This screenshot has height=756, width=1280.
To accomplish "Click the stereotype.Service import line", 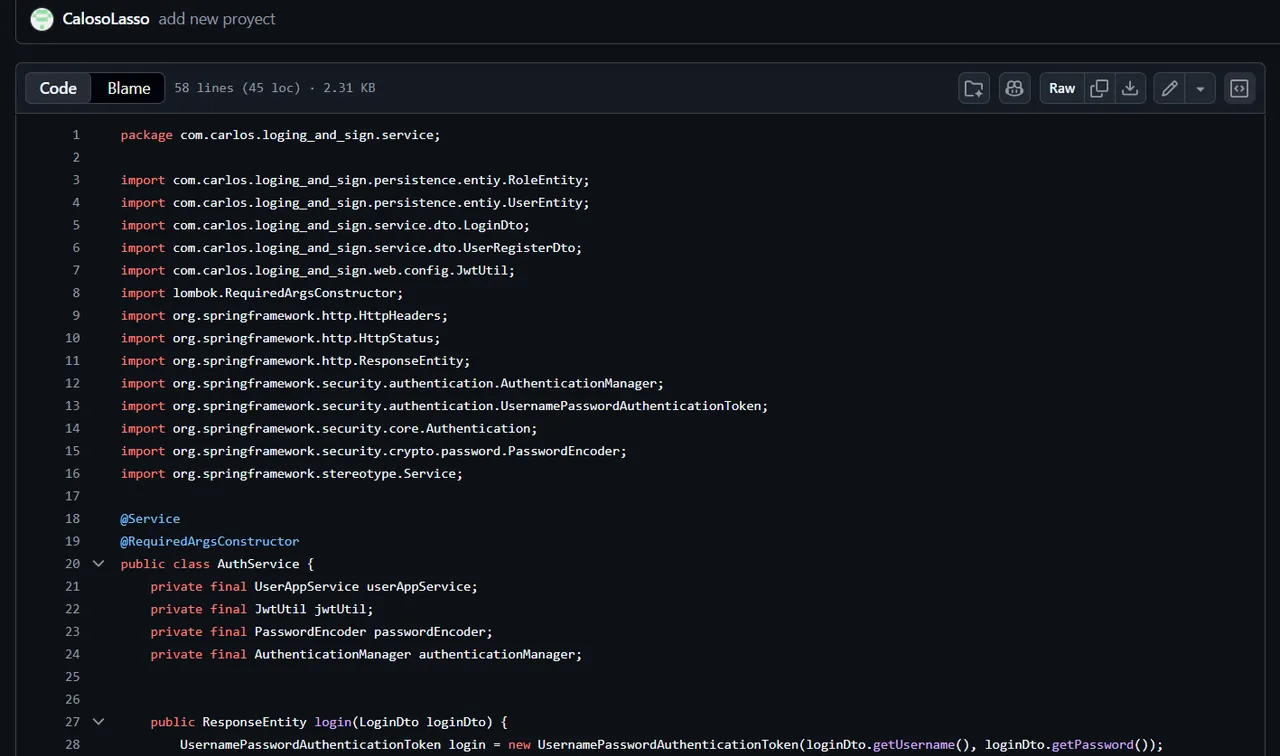I will click(x=292, y=474).
